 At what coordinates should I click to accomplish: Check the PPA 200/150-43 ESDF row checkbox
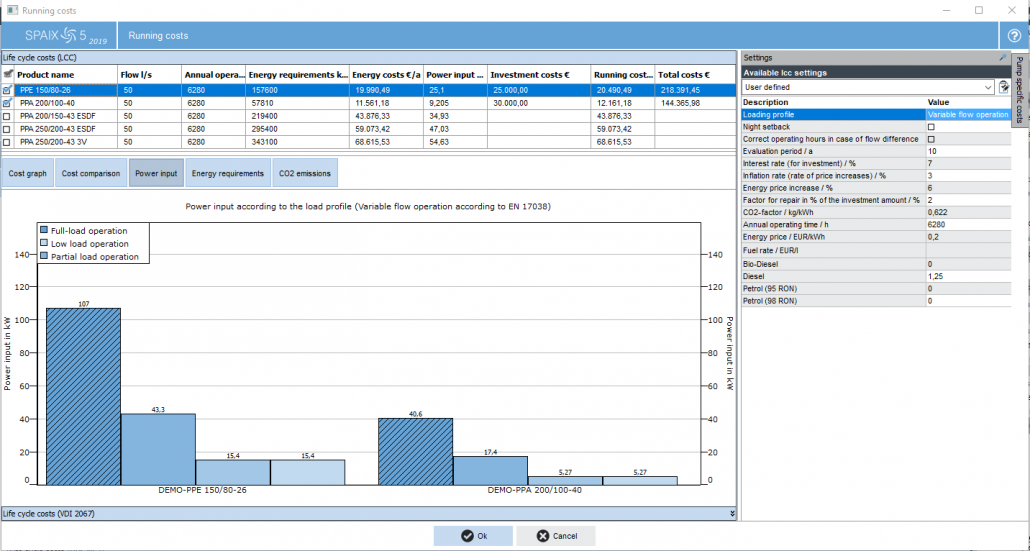point(7,116)
